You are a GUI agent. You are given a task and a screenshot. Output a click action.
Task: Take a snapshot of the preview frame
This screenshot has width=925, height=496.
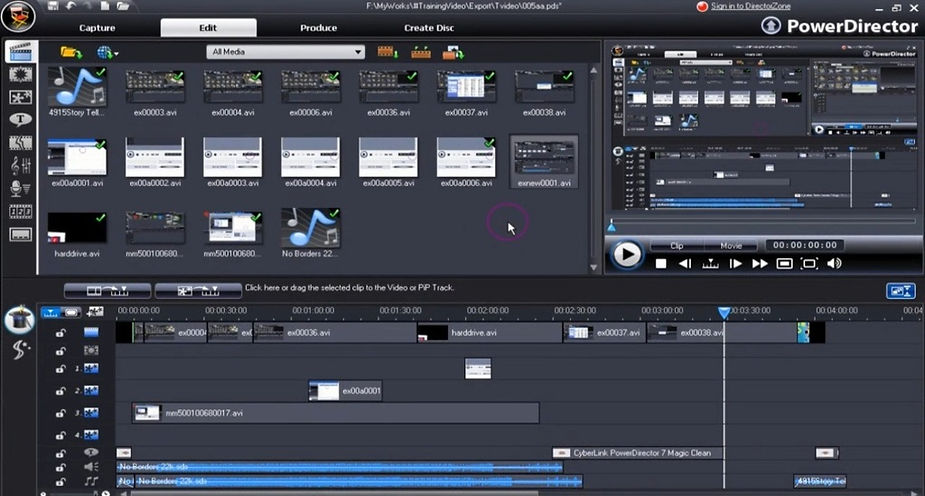click(x=785, y=264)
